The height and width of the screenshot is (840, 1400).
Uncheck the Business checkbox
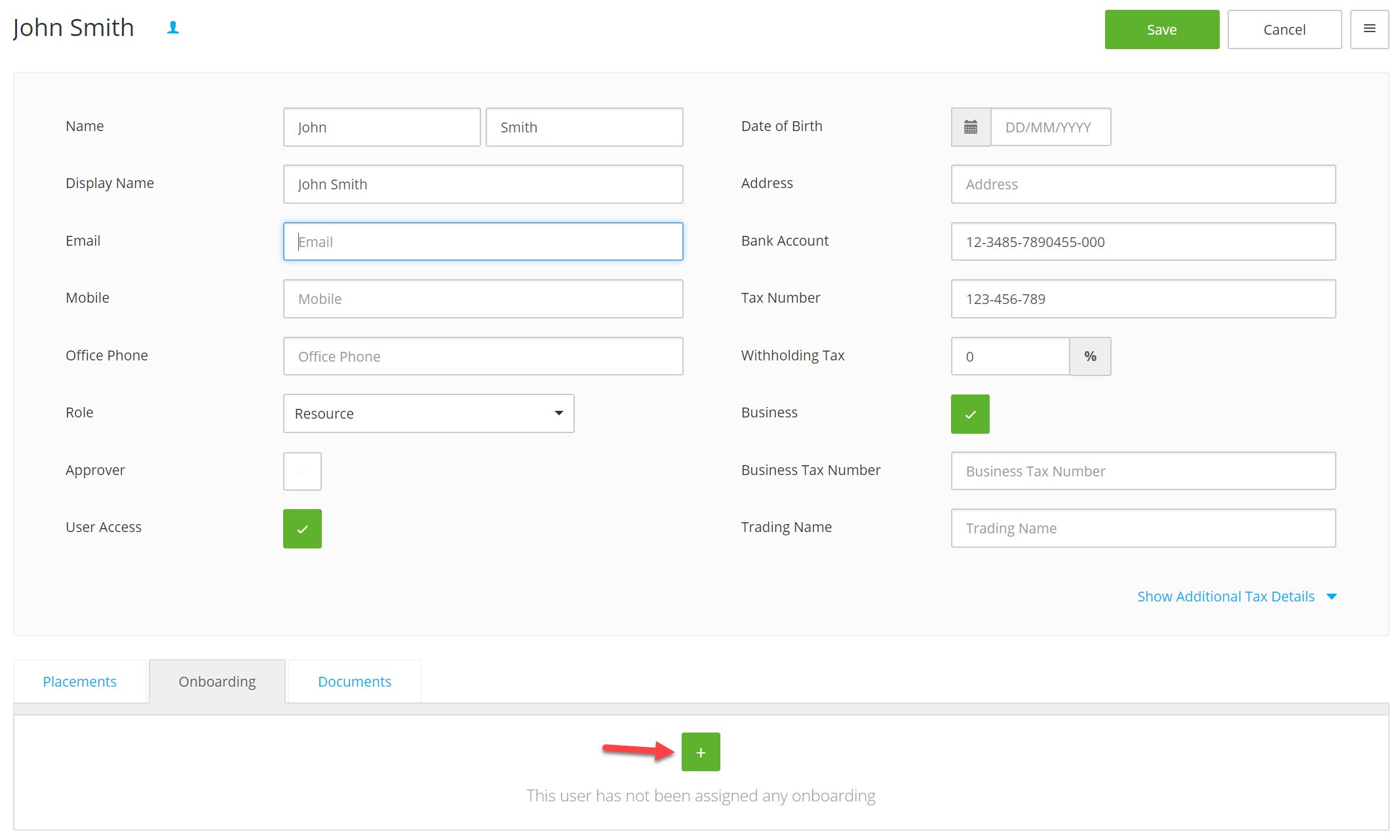970,414
